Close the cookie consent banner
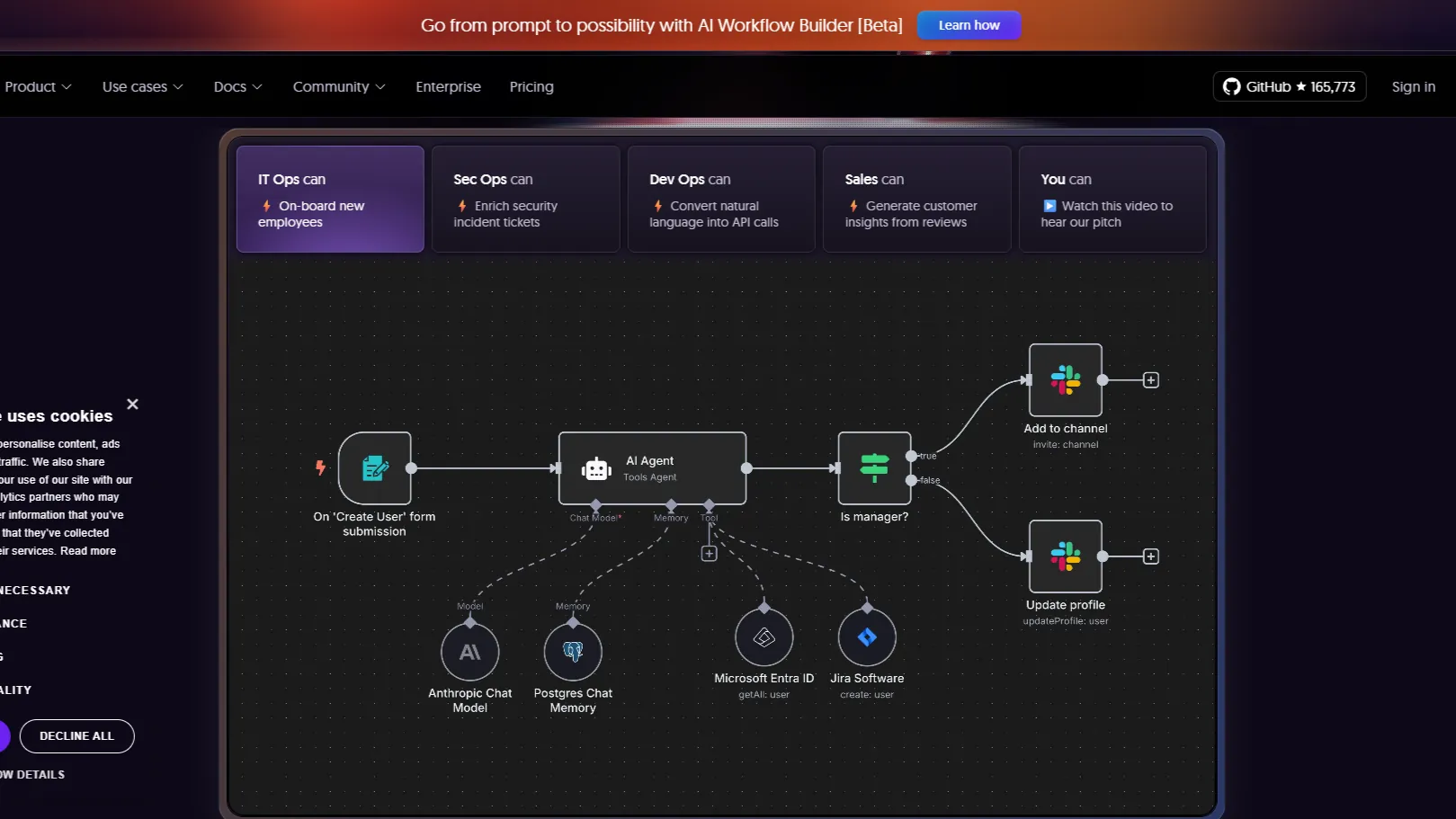The width and height of the screenshot is (1456, 819). tap(133, 405)
